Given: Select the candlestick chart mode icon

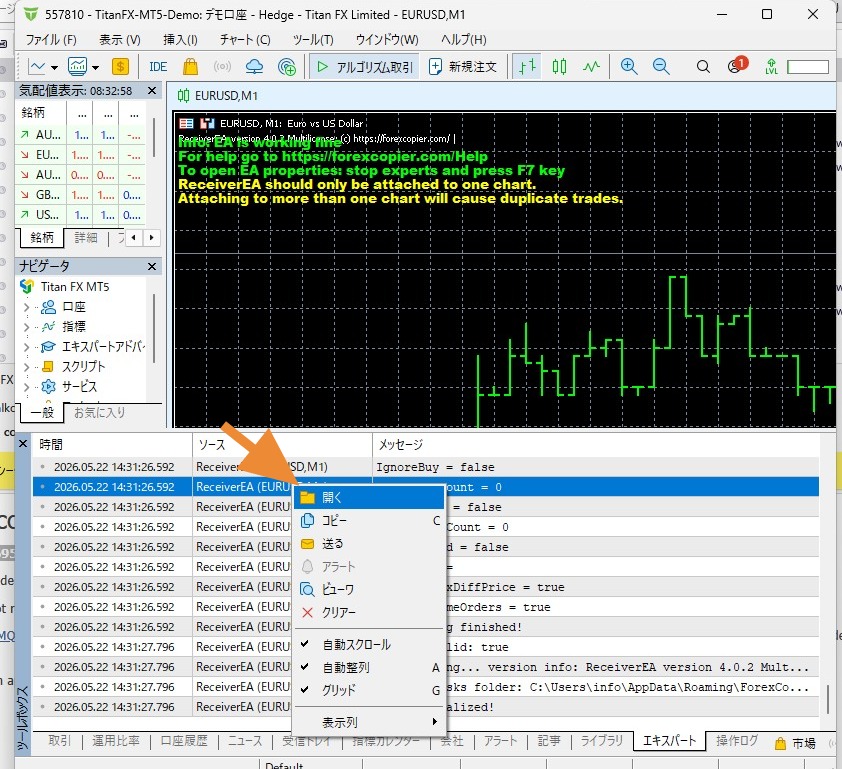Looking at the screenshot, I should (559, 67).
